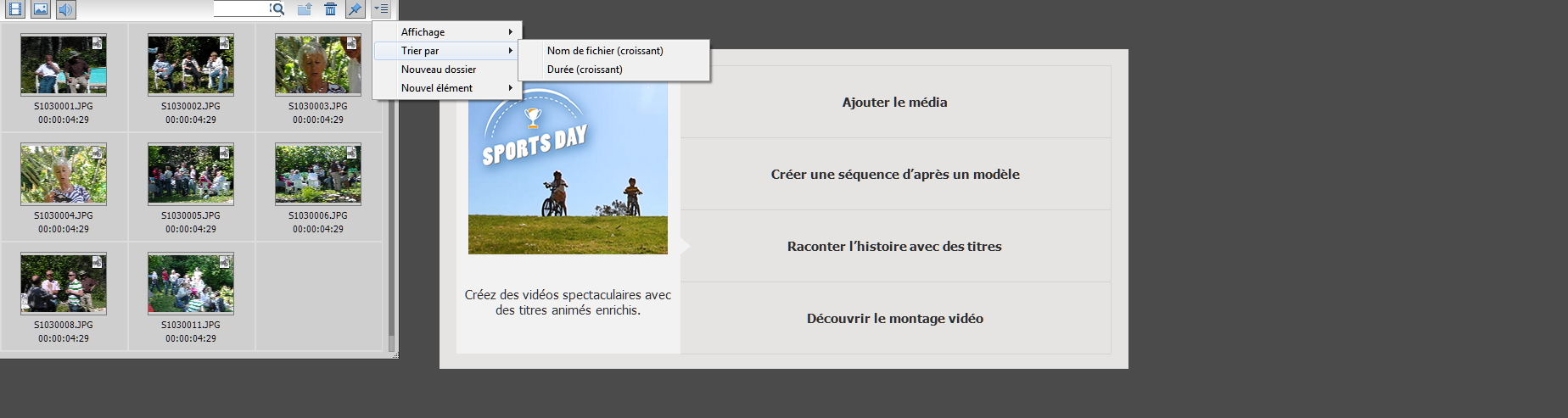Image resolution: width=1568 pixels, height=418 pixels.
Task: Click Créer une séquence d'après un modèle
Action: pos(895,175)
